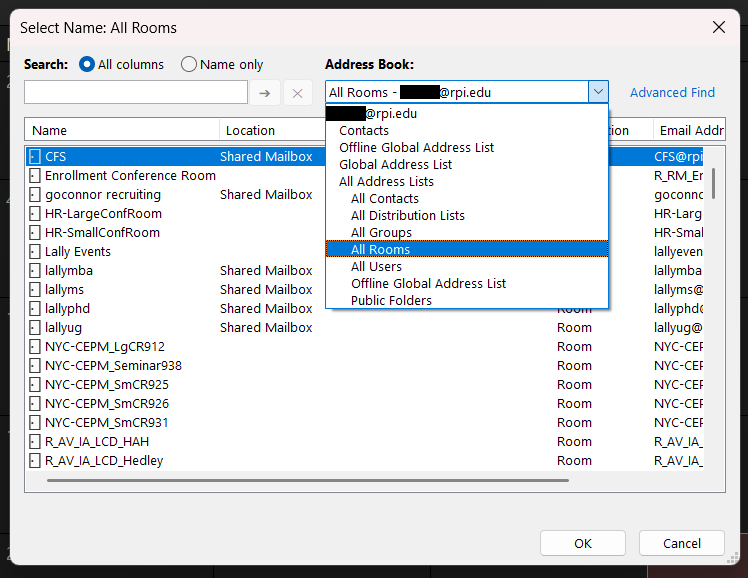Screen dimensions: 748x578
Task: Open the Advanced Find link
Action: (x=672, y=92)
